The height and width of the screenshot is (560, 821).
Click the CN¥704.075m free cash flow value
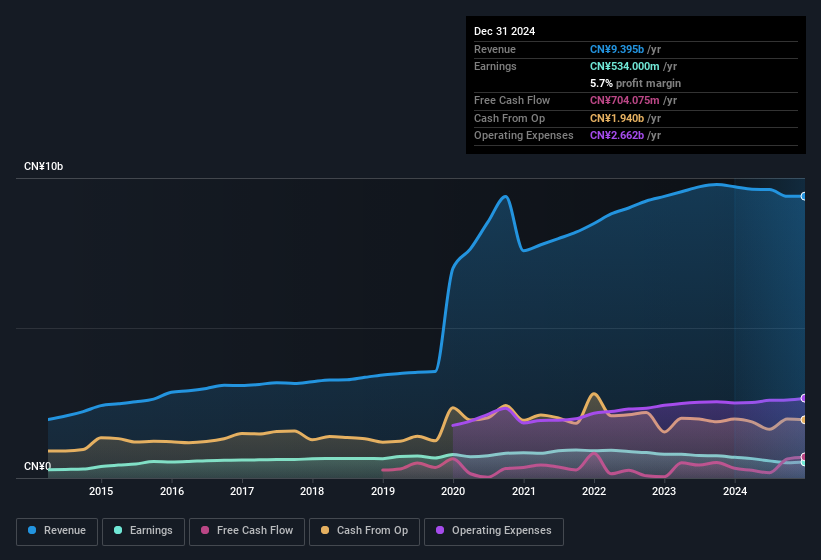point(624,100)
